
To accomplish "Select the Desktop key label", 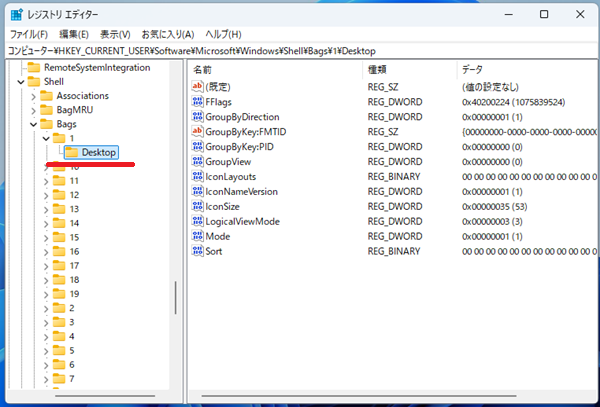I will click(x=99, y=152).
